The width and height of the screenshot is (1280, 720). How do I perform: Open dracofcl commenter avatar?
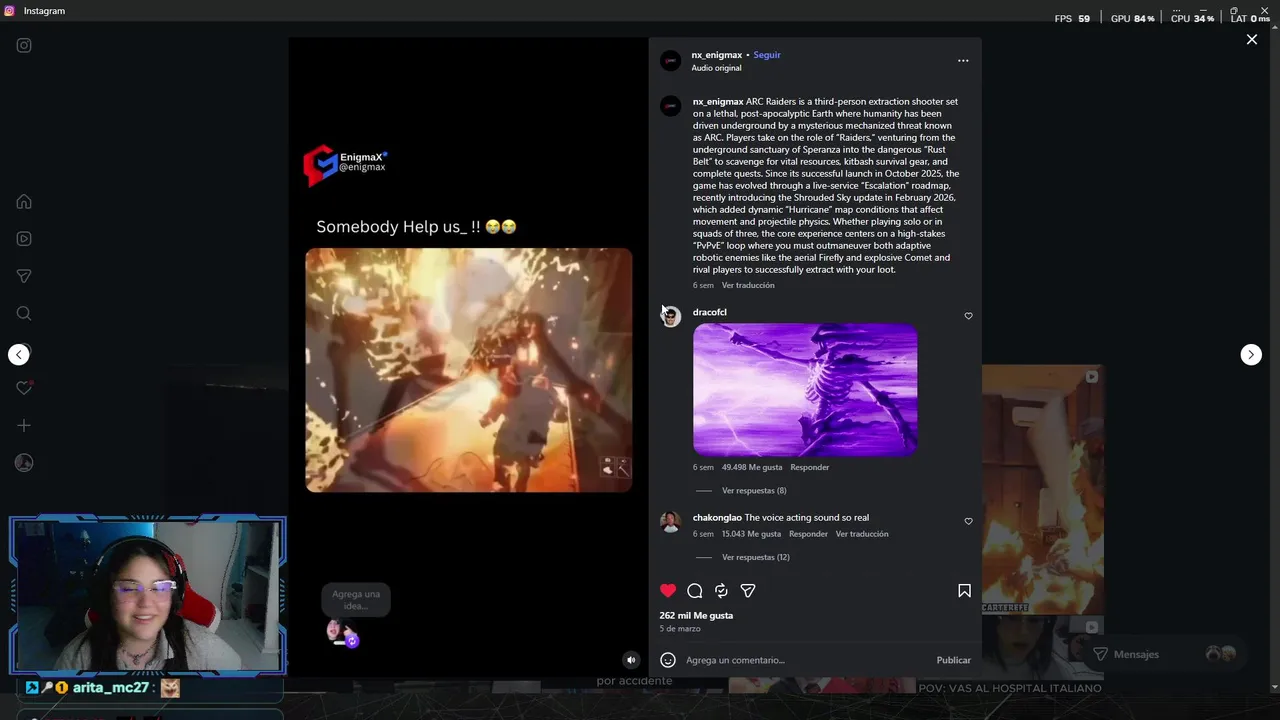671,317
